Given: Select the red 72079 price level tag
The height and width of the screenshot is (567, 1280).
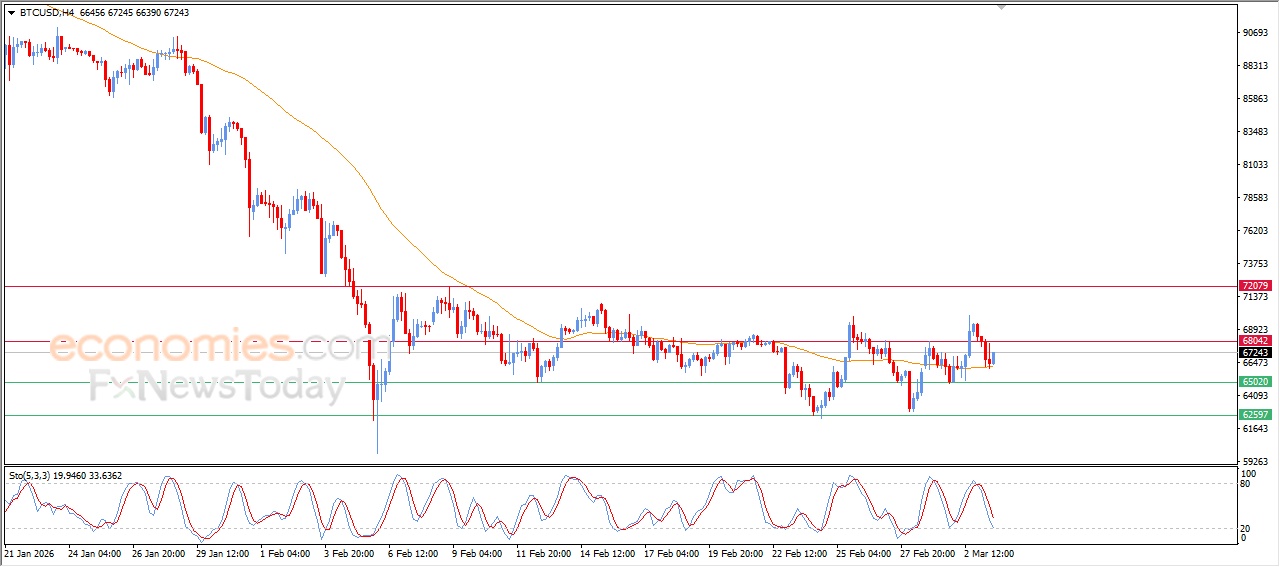Looking at the screenshot, I should pyautogui.click(x=1255, y=286).
